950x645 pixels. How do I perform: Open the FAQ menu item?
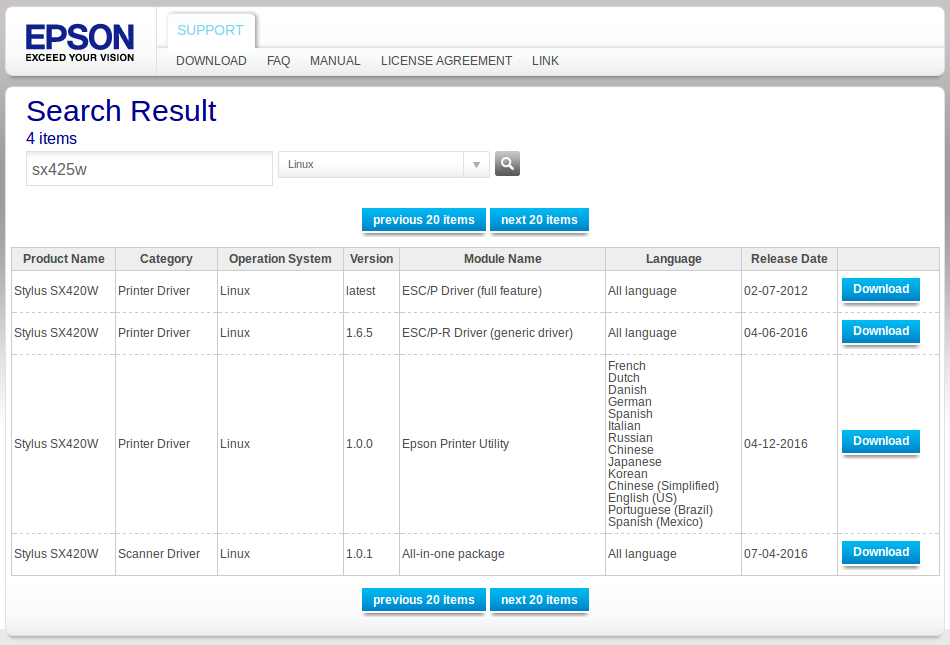coord(278,61)
